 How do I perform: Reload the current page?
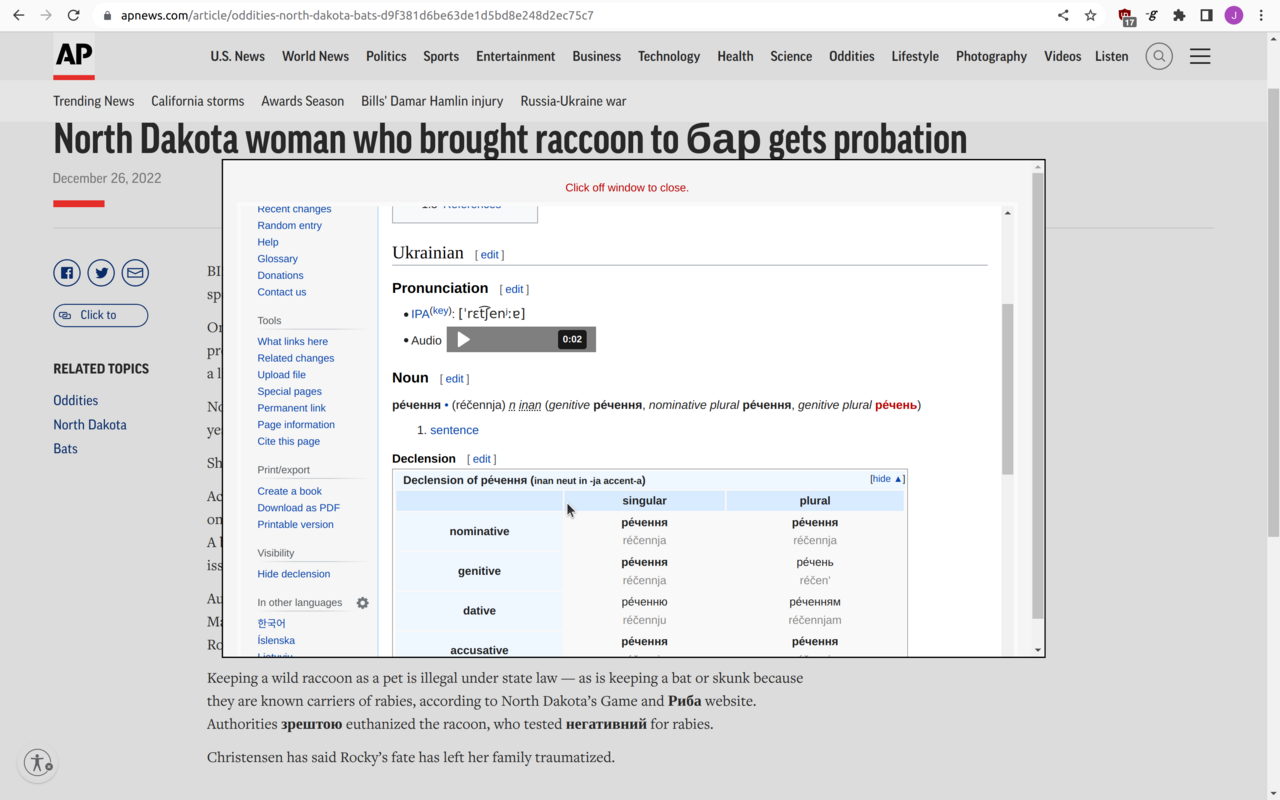pos(73,15)
